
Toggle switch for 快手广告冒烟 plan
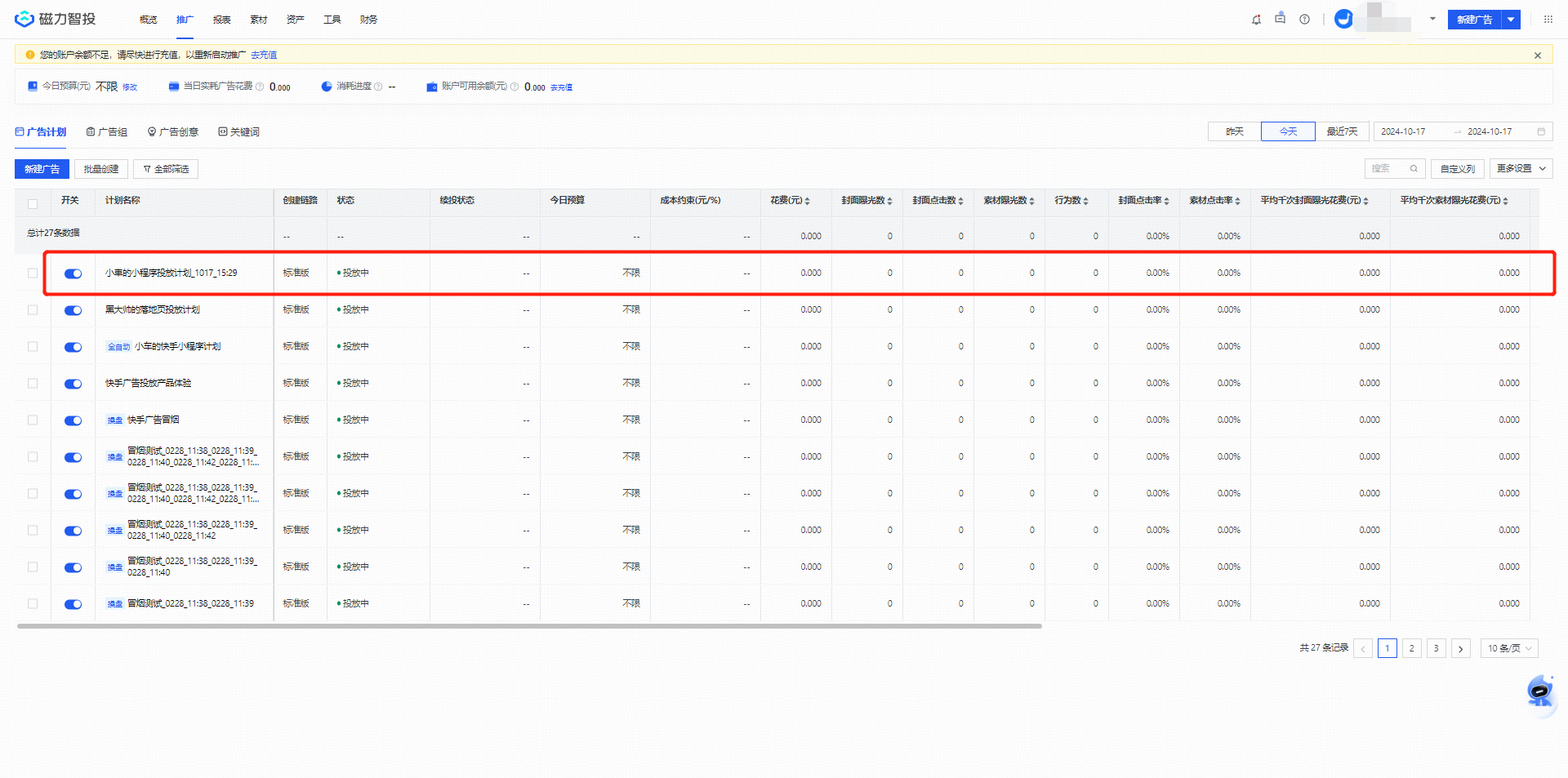[x=73, y=420]
